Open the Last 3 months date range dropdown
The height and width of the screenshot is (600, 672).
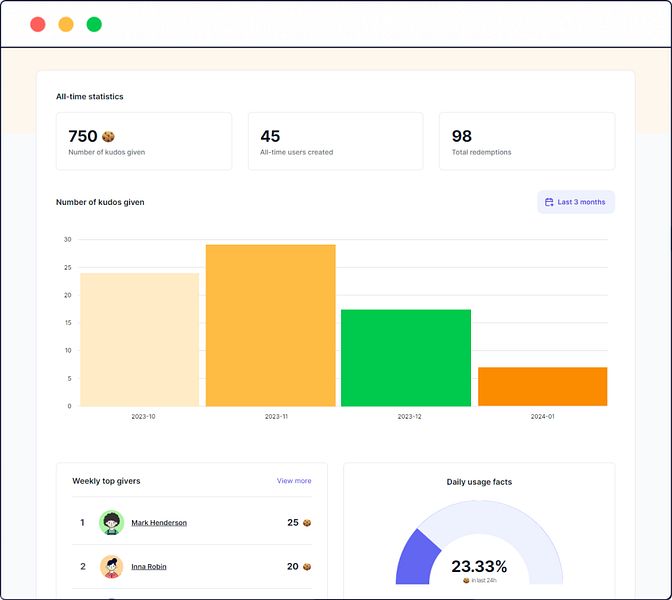click(576, 202)
